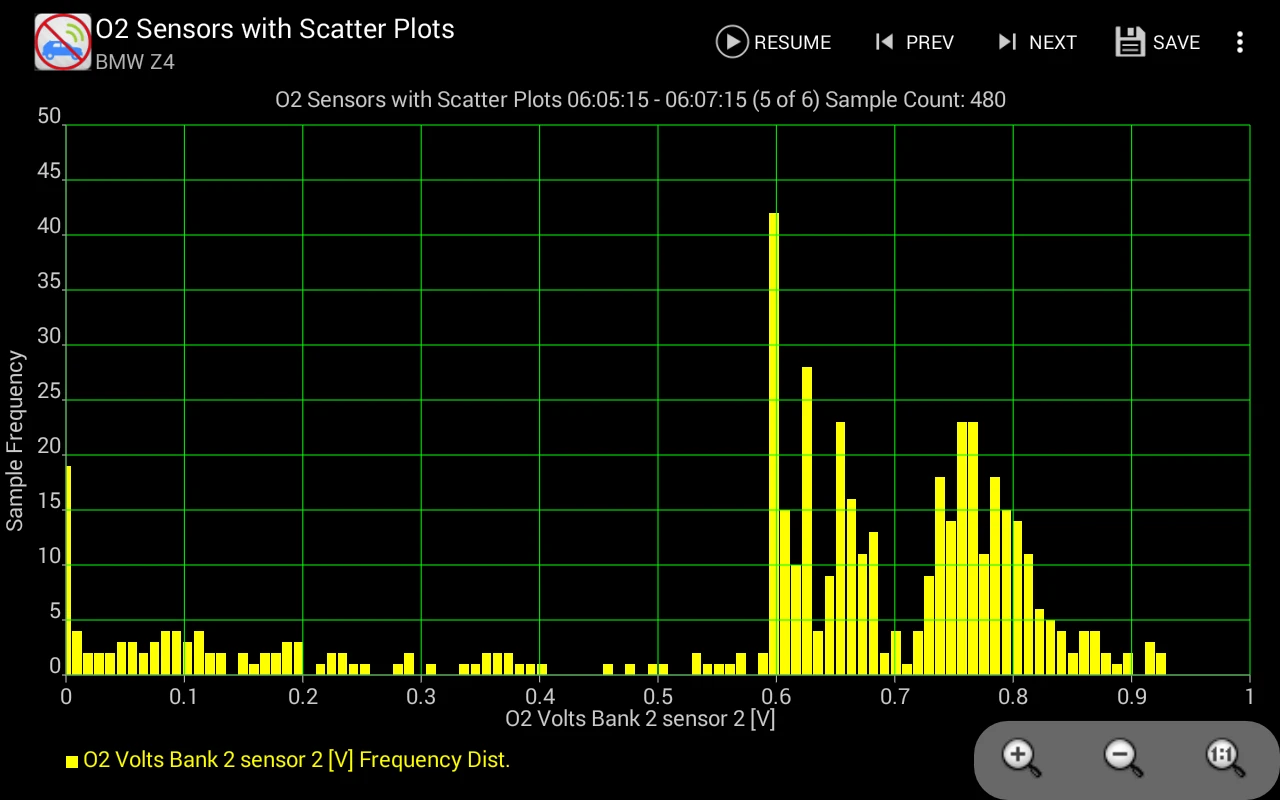Zoom in using the magnifier plus icon
The height and width of the screenshot is (800, 1280).
tap(1021, 757)
